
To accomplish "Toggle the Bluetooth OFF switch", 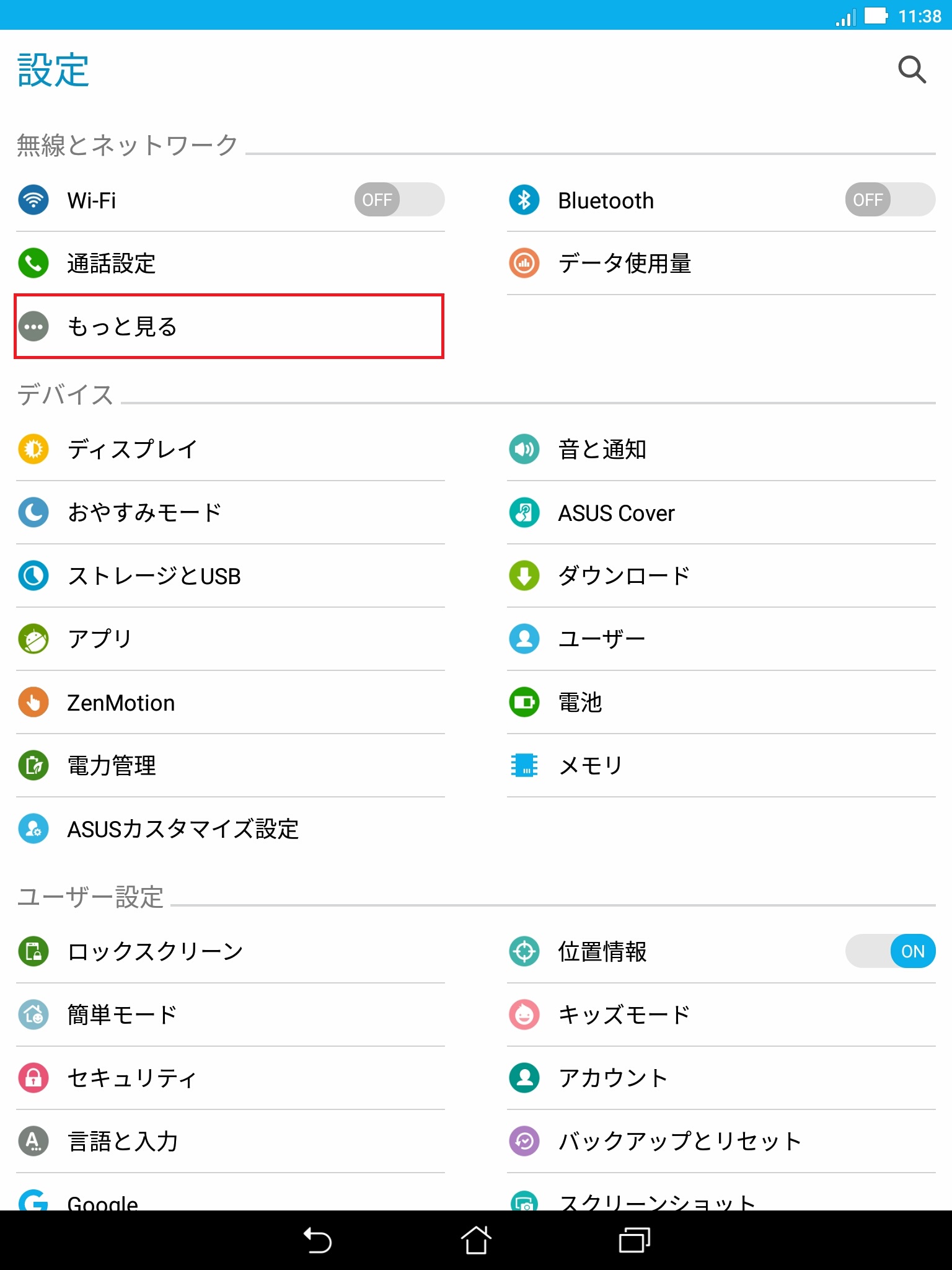I will (x=890, y=200).
